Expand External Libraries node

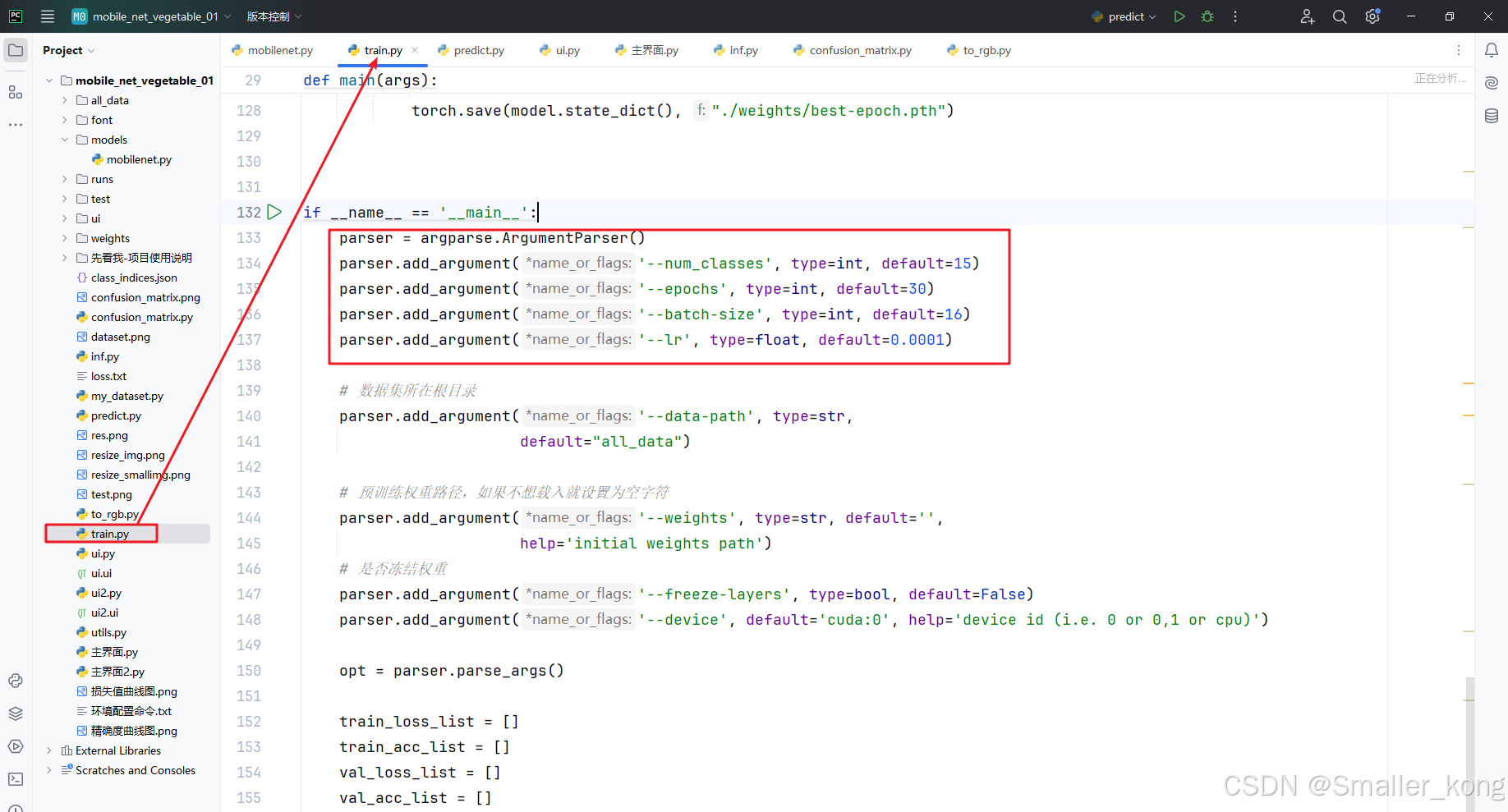pyautogui.click(x=49, y=750)
